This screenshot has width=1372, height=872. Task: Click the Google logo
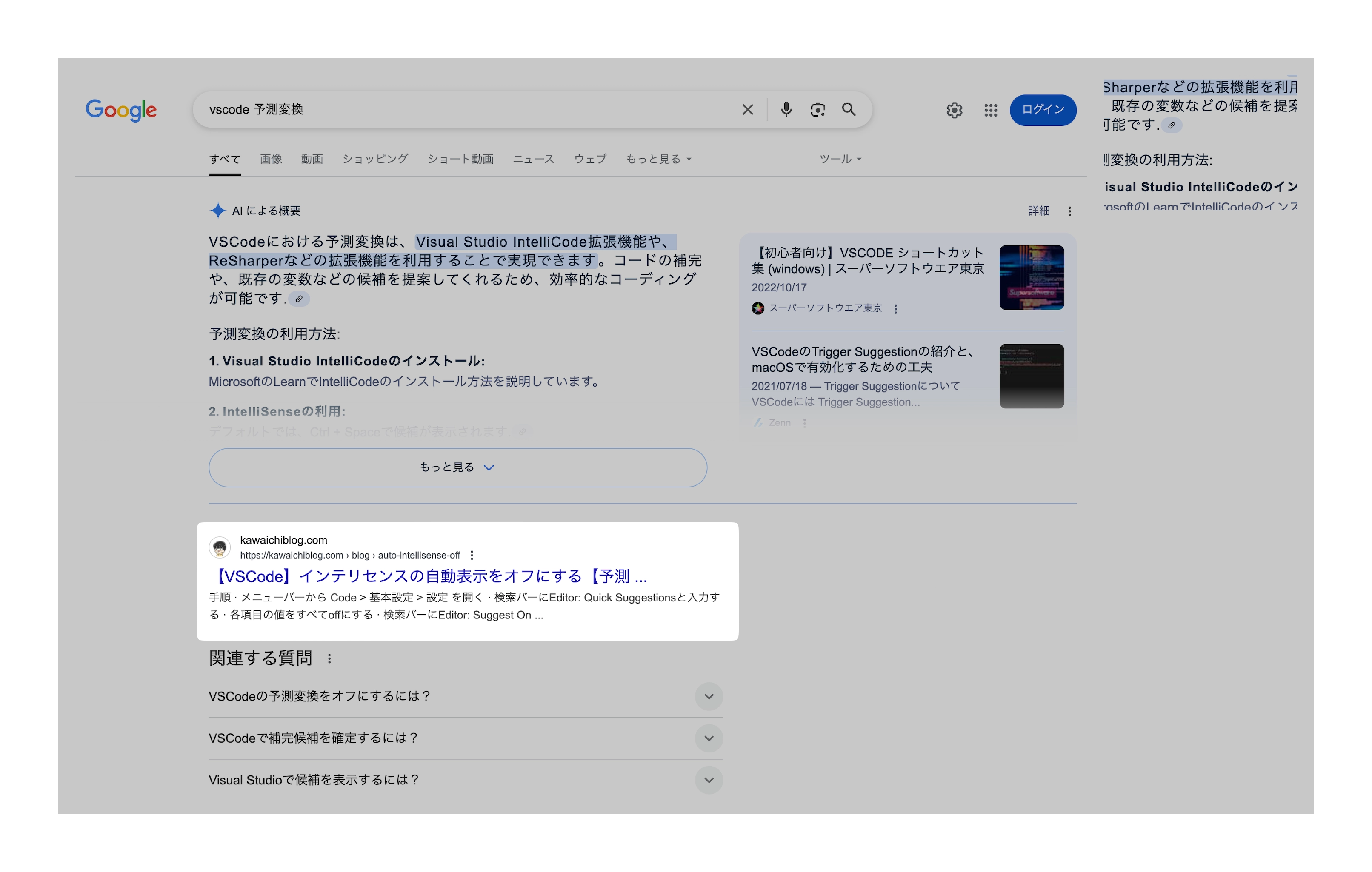coord(121,110)
